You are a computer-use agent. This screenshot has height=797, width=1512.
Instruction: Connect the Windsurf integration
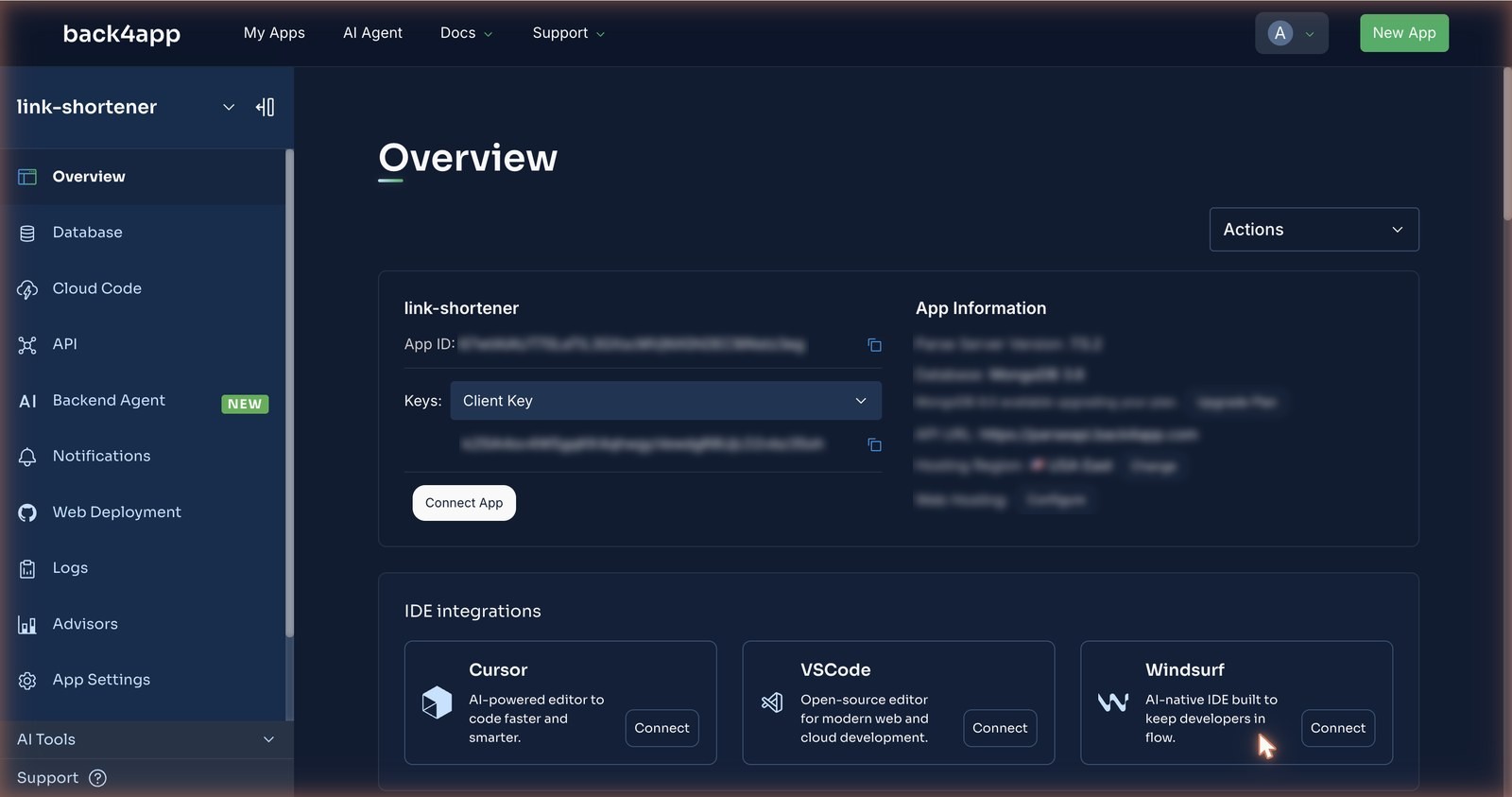click(x=1338, y=728)
